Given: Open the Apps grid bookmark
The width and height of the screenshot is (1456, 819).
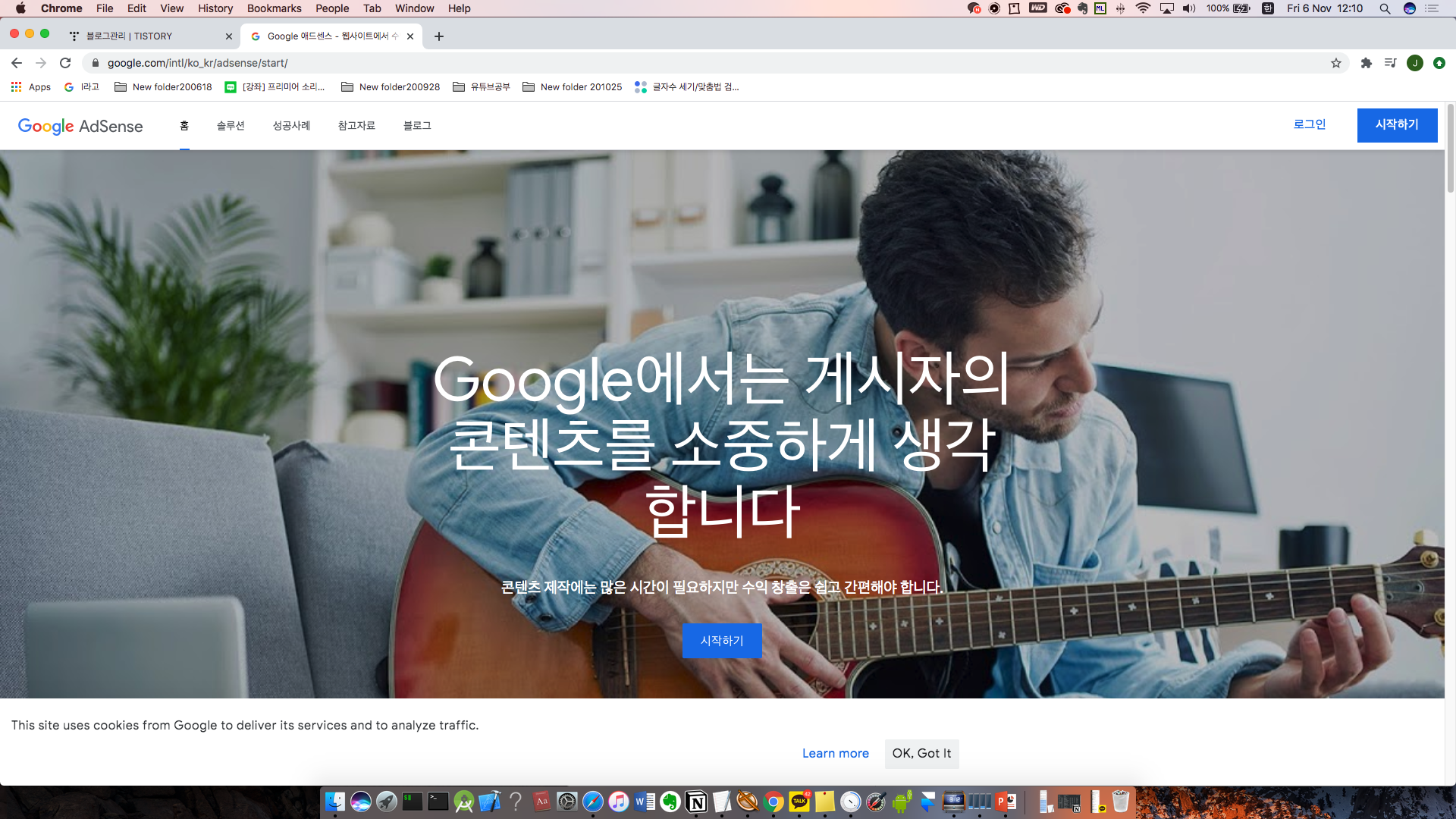Looking at the screenshot, I should [x=31, y=87].
